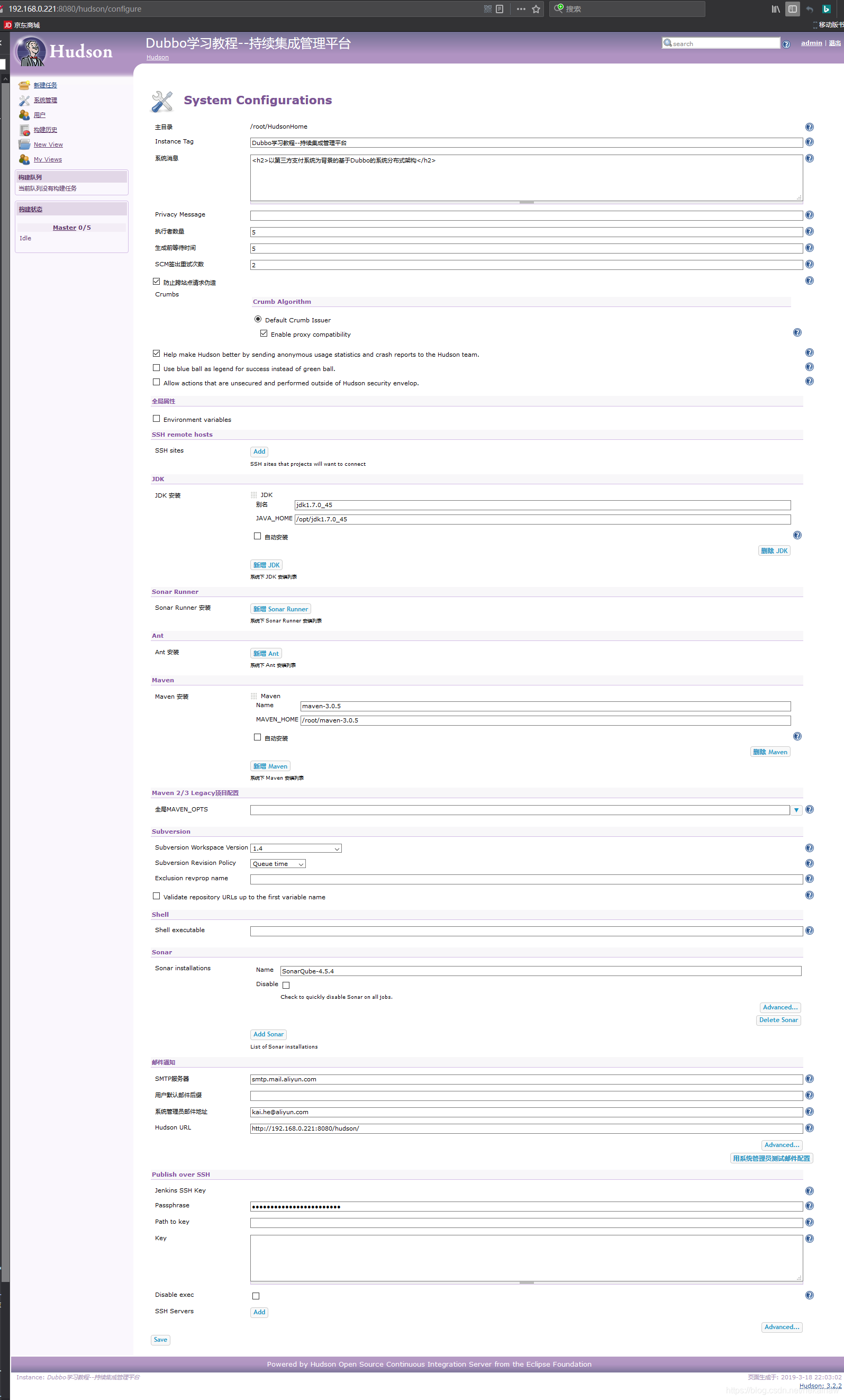This screenshot has height=1400, width=844.
Task: Click the SSH sites Add button
Action: (x=259, y=451)
